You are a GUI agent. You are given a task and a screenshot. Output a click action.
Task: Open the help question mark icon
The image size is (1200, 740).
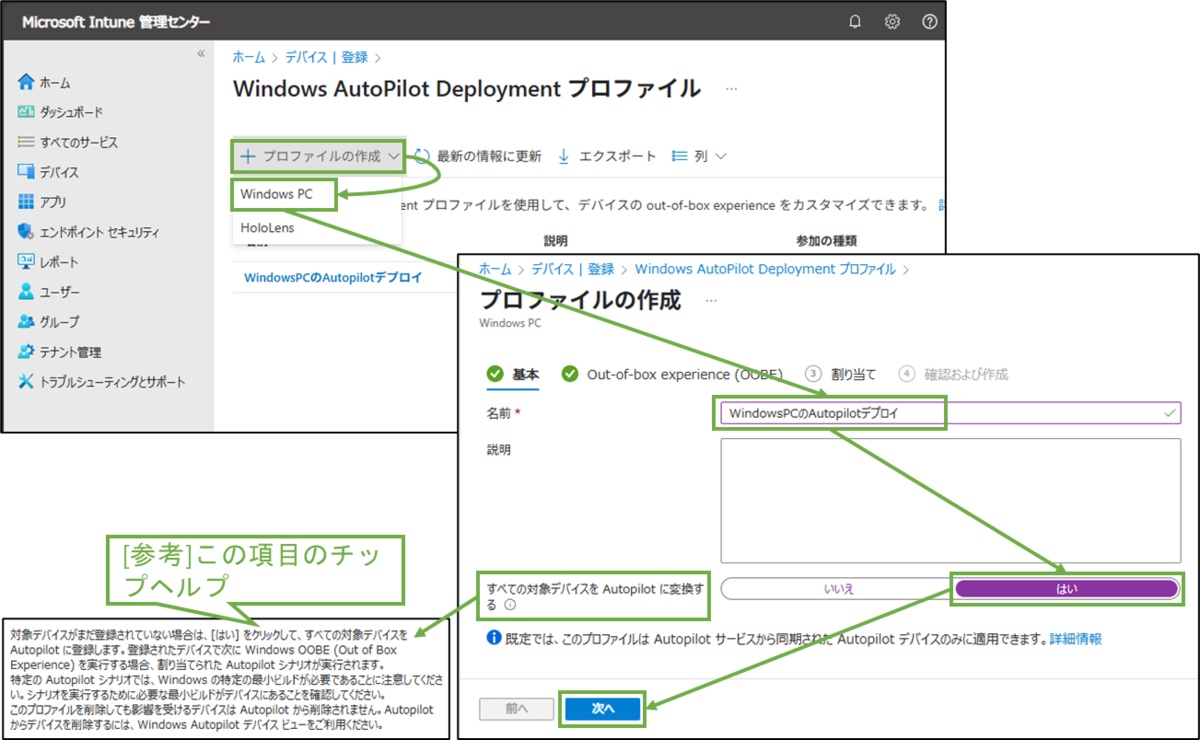930,22
